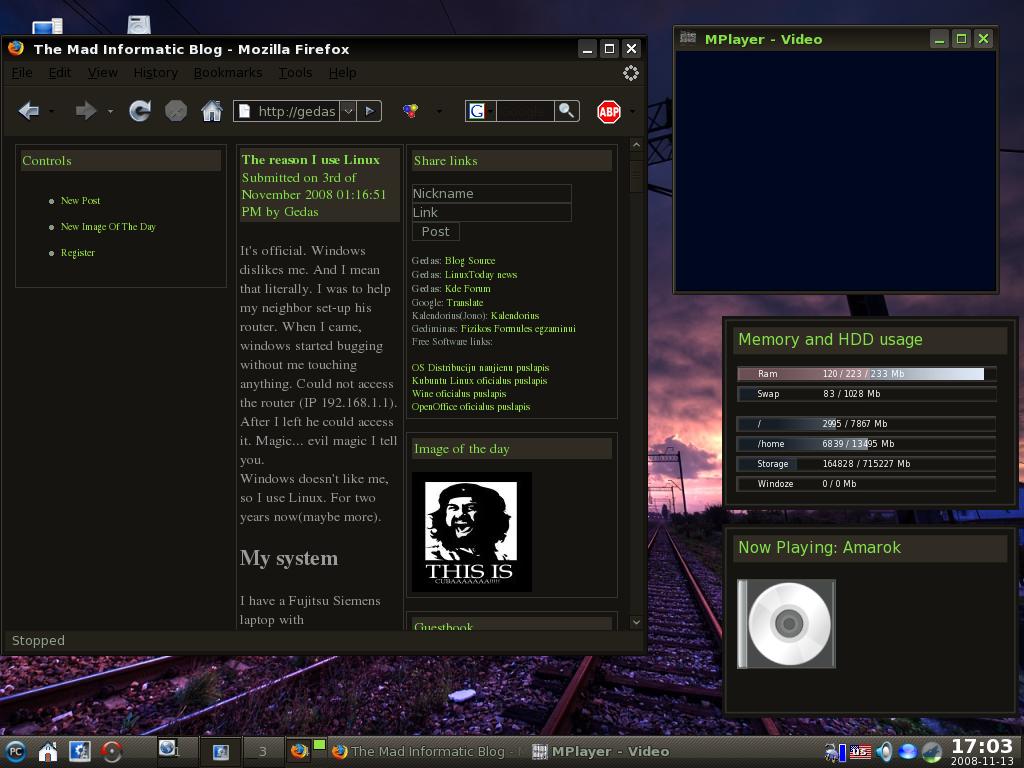Open volume control in system tray
The height and width of the screenshot is (768, 1024).
click(x=884, y=752)
